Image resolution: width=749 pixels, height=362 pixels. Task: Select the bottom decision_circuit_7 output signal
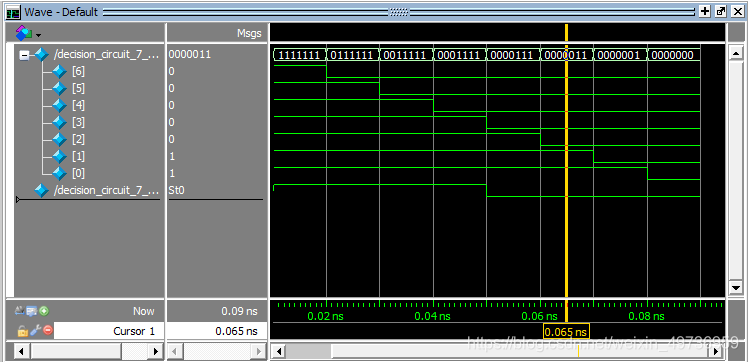pyautogui.click(x=107, y=191)
